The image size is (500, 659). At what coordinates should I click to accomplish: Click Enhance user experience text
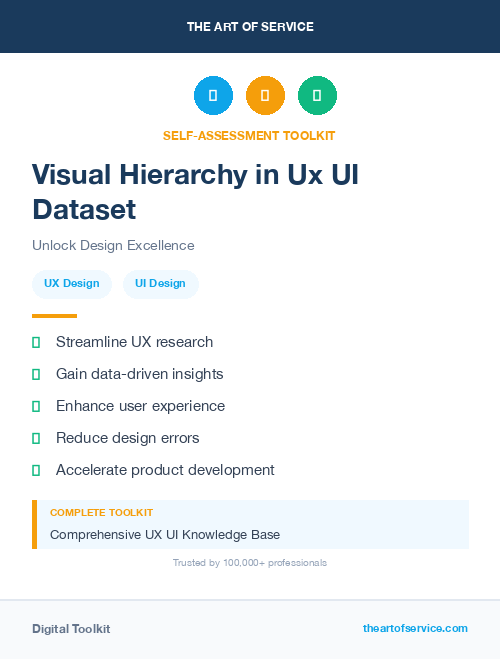pyautogui.click(x=140, y=406)
